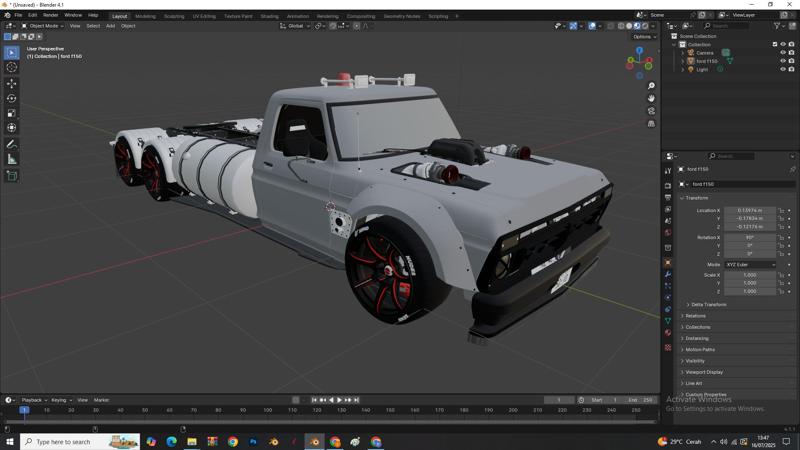Open the File menu
The height and width of the screenshot is (450, 800).
click(x=18, y=15)
